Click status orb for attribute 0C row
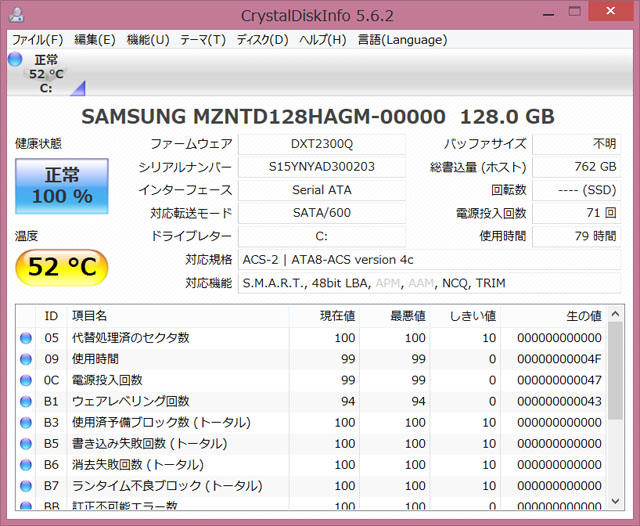 26,380
